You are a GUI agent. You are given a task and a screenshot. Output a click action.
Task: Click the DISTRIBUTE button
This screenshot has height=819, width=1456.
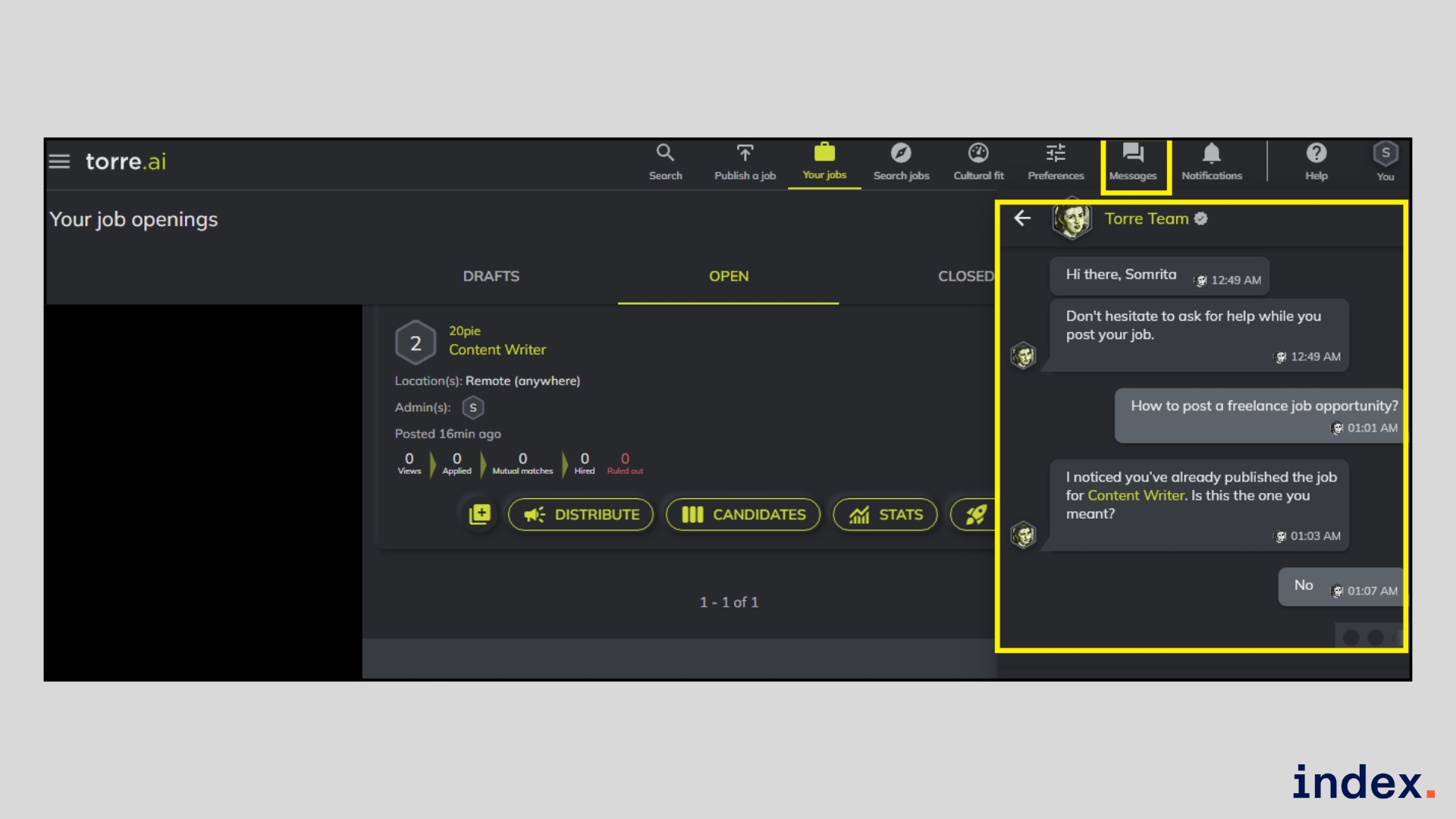[581, 514]
